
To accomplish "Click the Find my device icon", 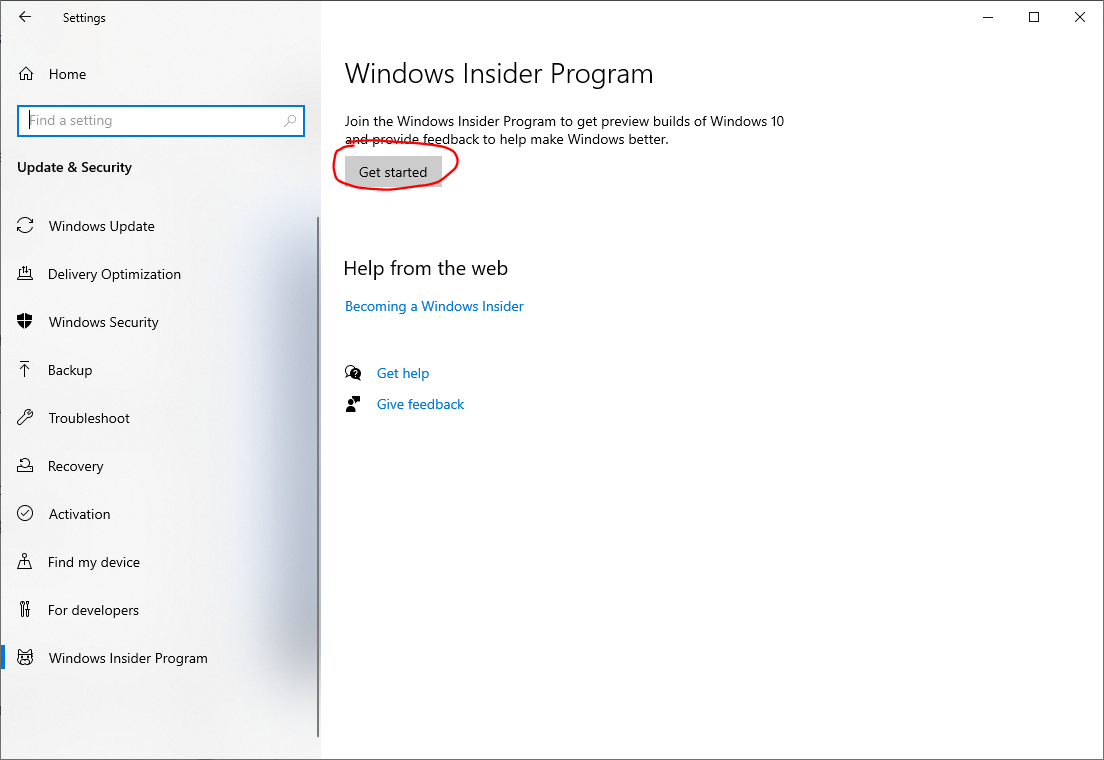I will click(25, 561).
